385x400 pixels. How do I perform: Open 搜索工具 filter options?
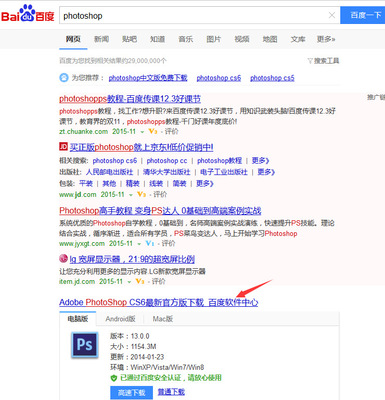323,61
